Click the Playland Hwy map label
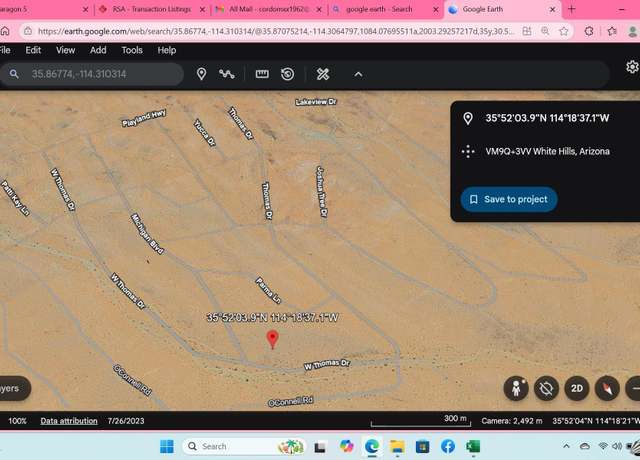The image size is (640, 460). (x=144, y=118)
